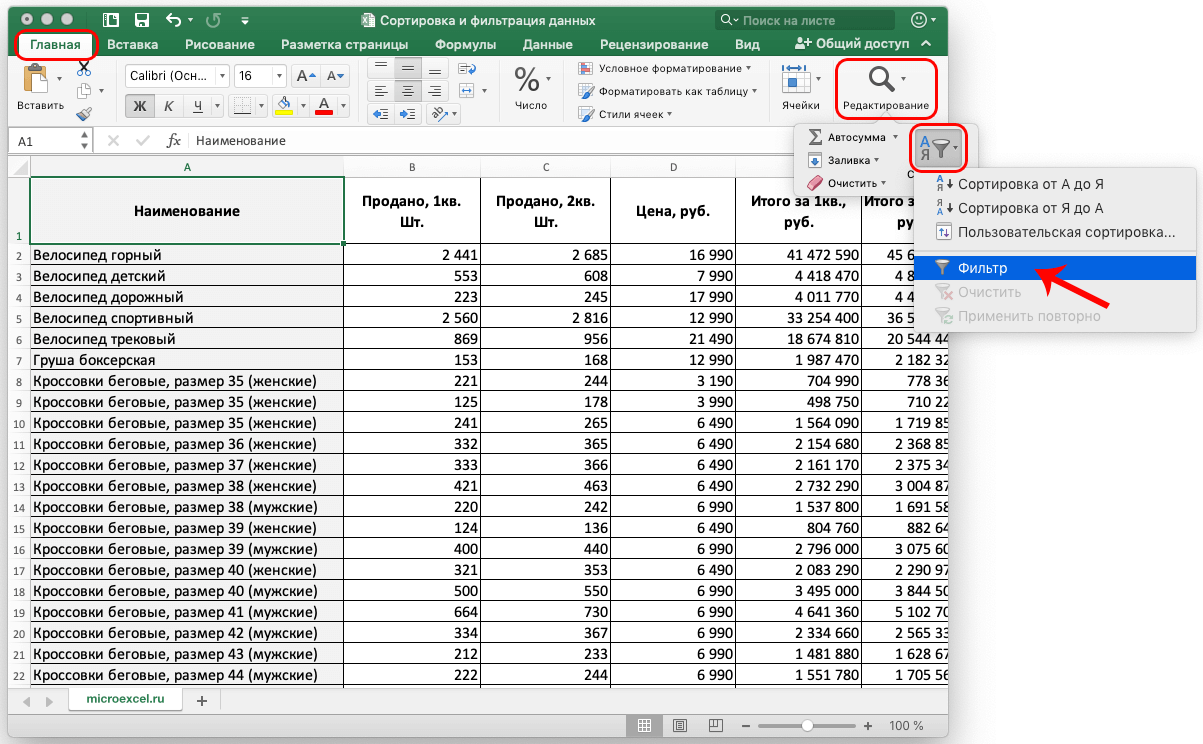
Task: Click the Cut scissors icon
Action: 83,68
